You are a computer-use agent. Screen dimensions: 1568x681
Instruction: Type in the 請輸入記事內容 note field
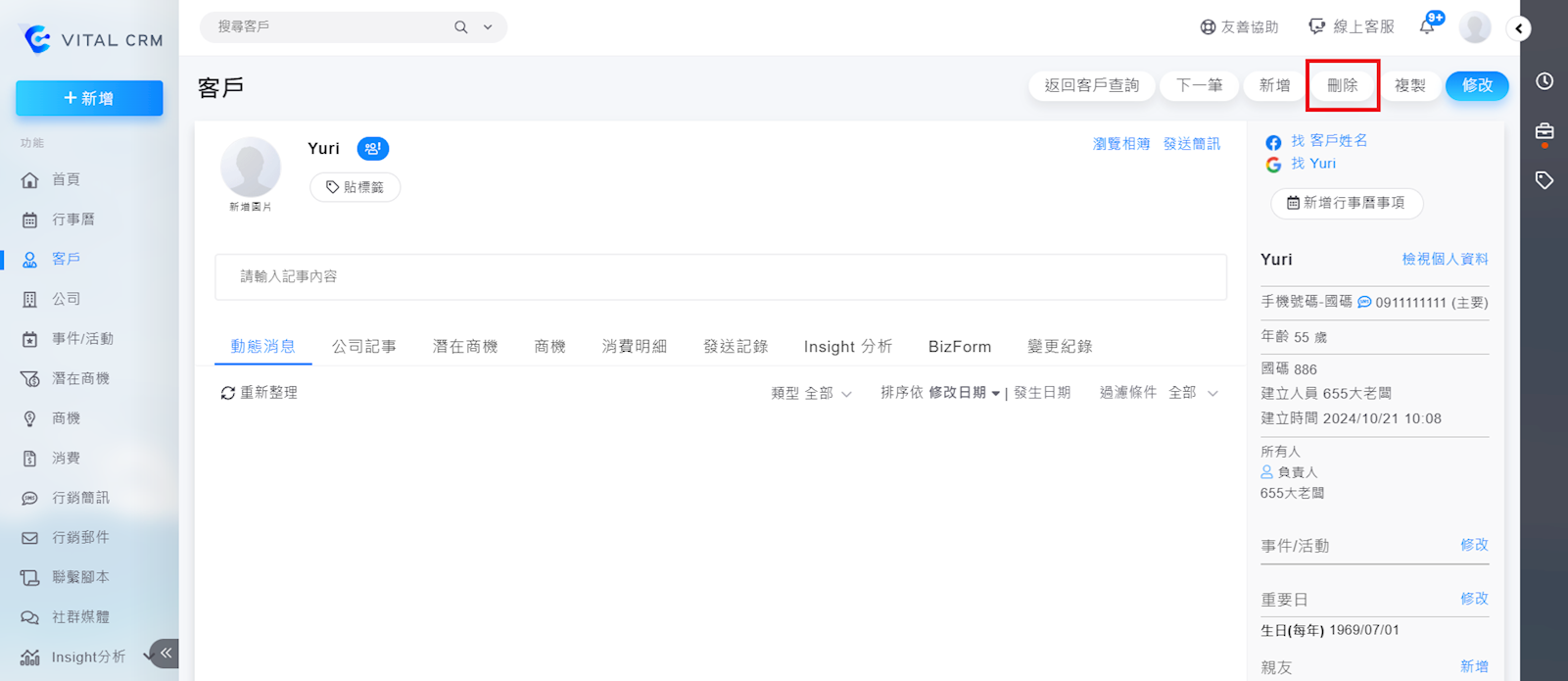[x=720, y=277]
